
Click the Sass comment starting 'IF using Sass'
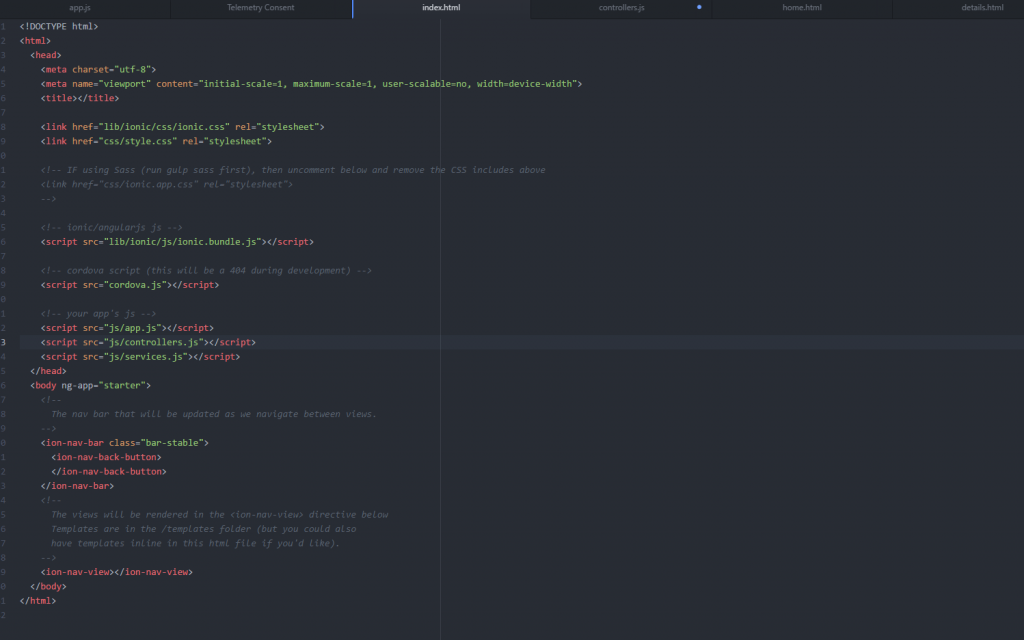coord(293,170)
